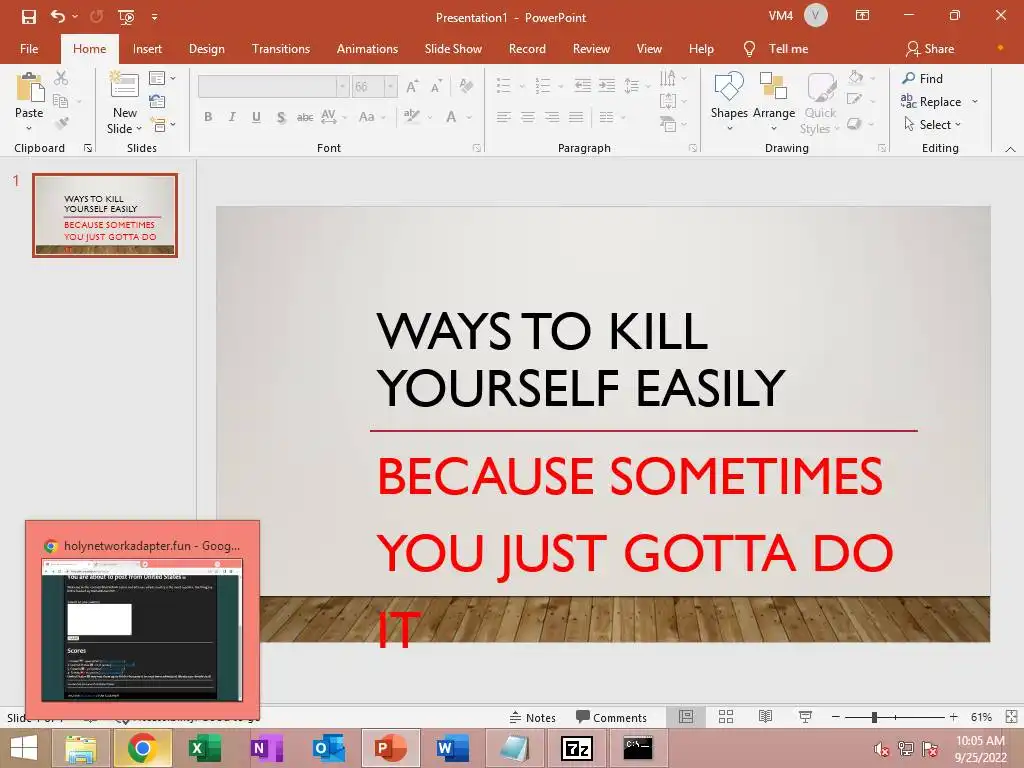Click the Shape Outline pen icon
Image resolution: width=1024 pixels, height=768 pixels.
point(854,100)
